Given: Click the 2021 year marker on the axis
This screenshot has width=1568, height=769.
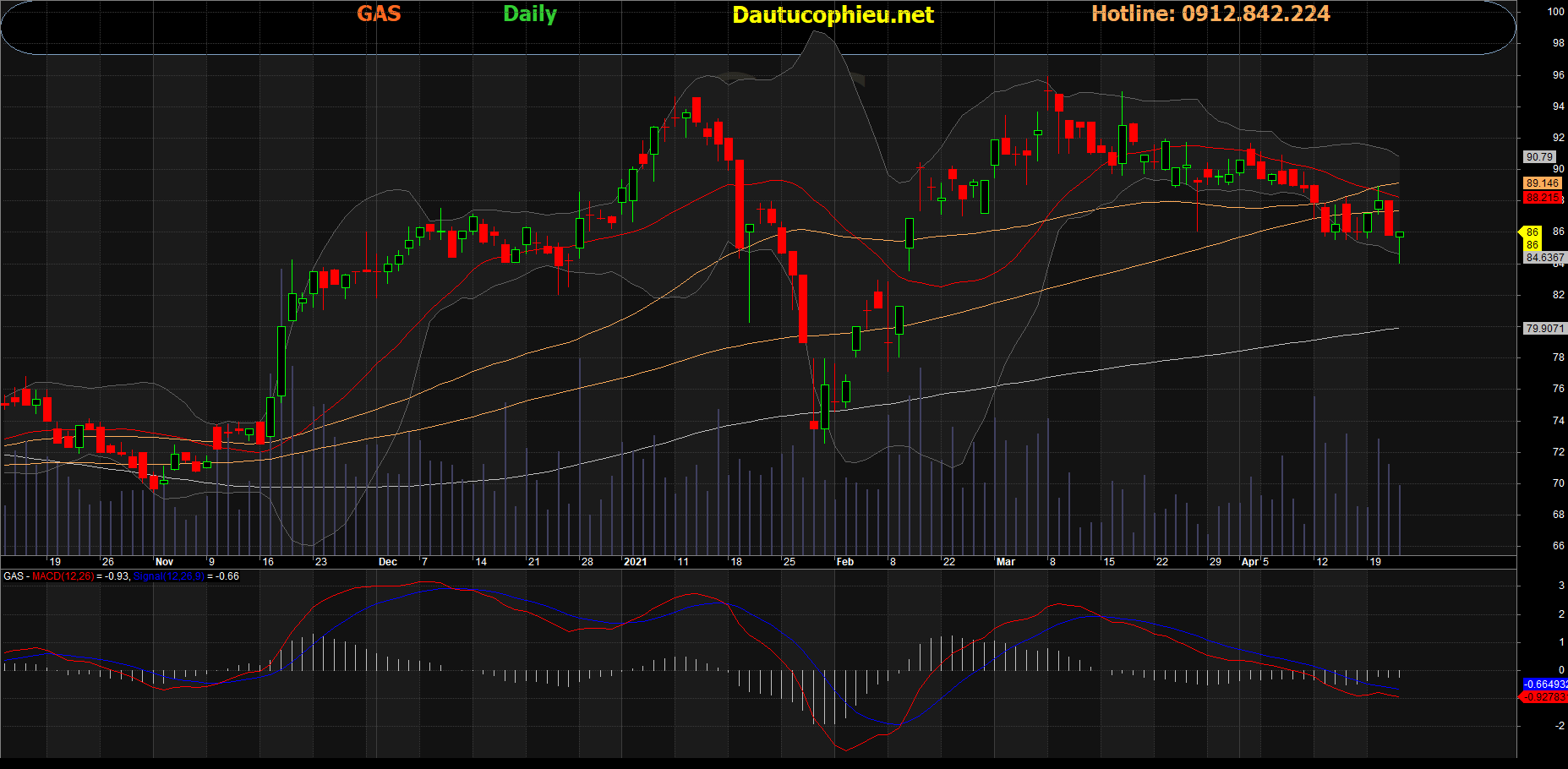Looking at the screenshot, I should pos(635,562).
